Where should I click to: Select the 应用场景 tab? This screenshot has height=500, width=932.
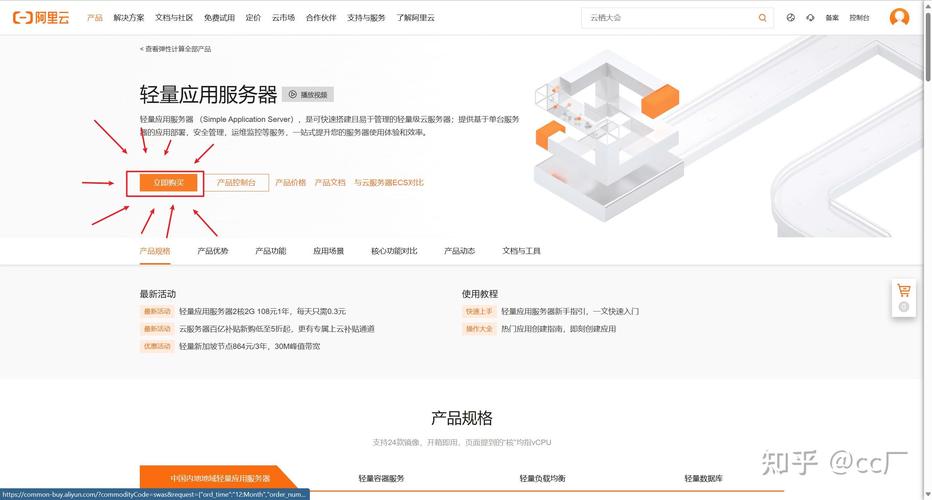pyautogui.click(x=329, y=251)
